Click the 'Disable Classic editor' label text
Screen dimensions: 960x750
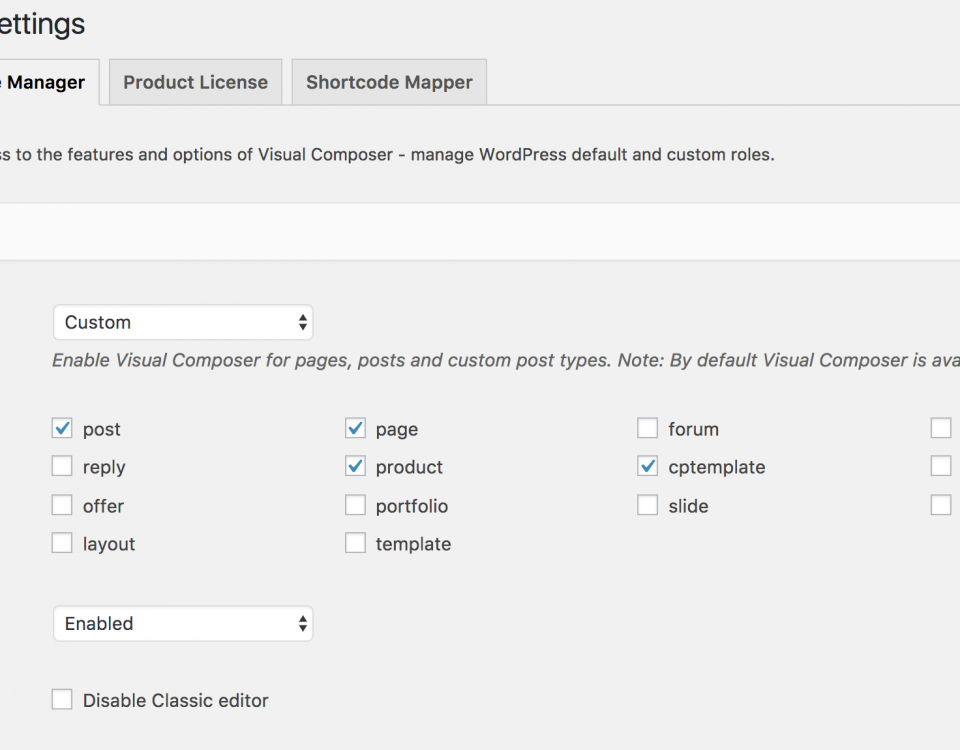[x=176, y=700]
